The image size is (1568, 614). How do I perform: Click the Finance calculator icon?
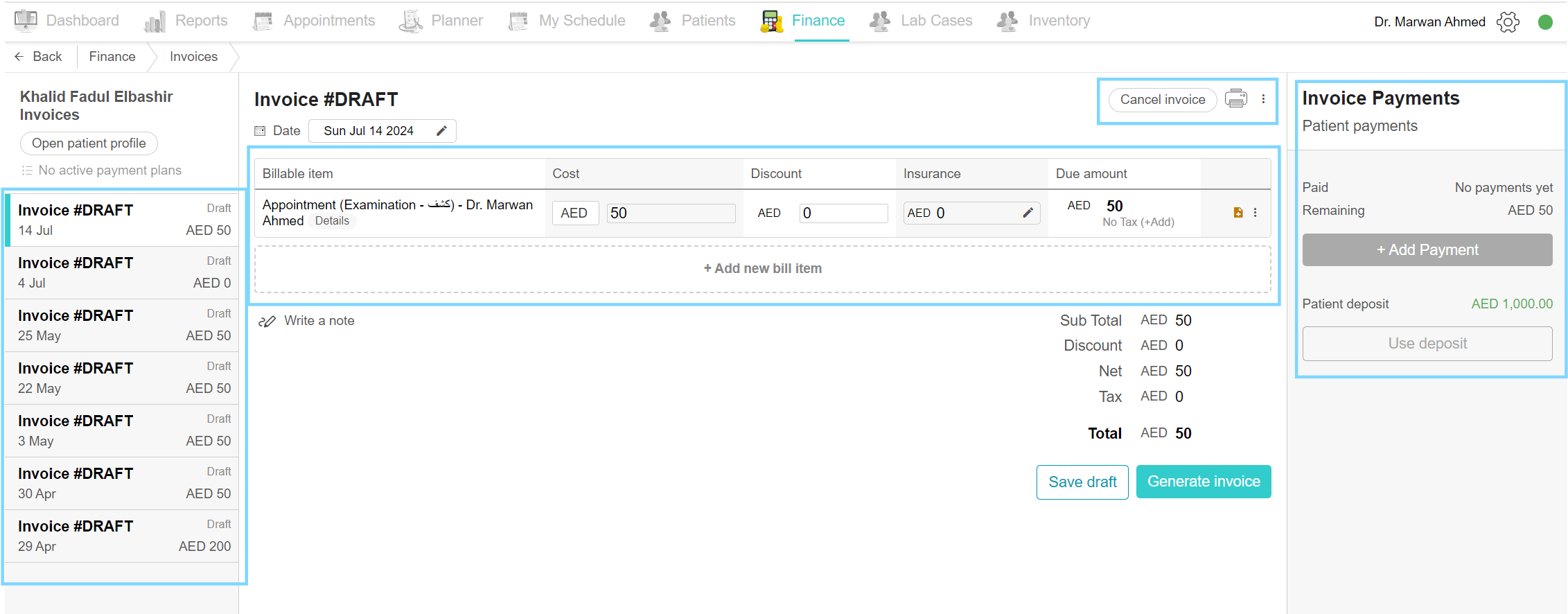771,21
